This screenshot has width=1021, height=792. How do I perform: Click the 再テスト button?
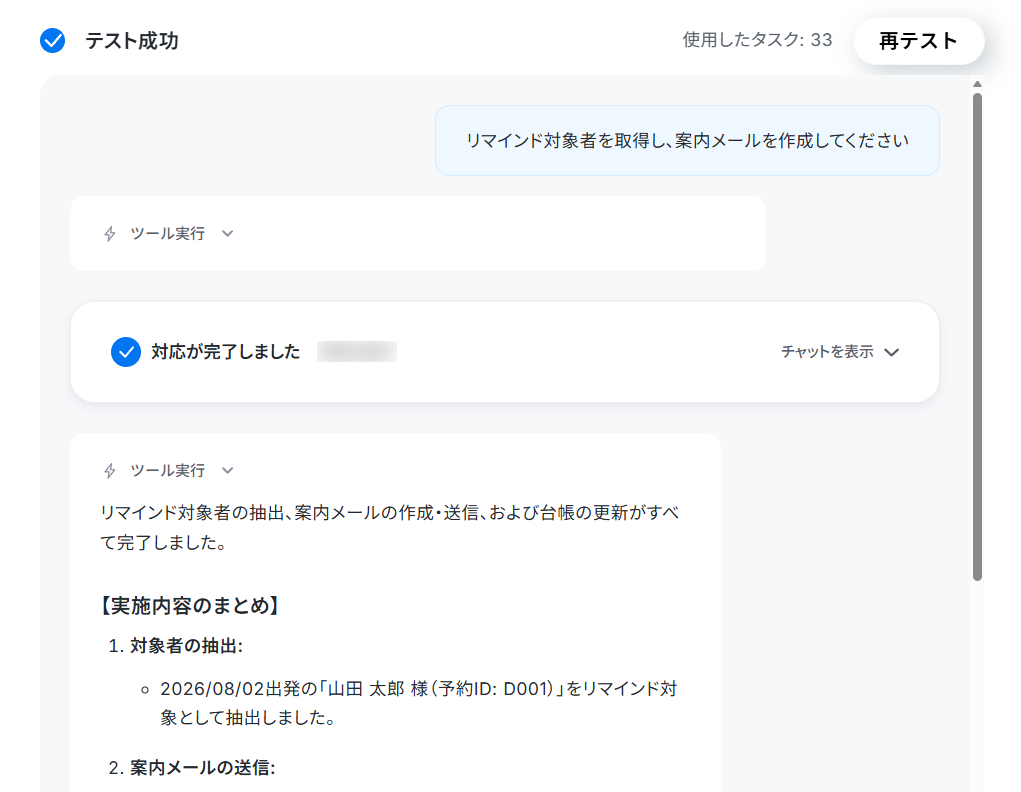(x=919, y=41)
